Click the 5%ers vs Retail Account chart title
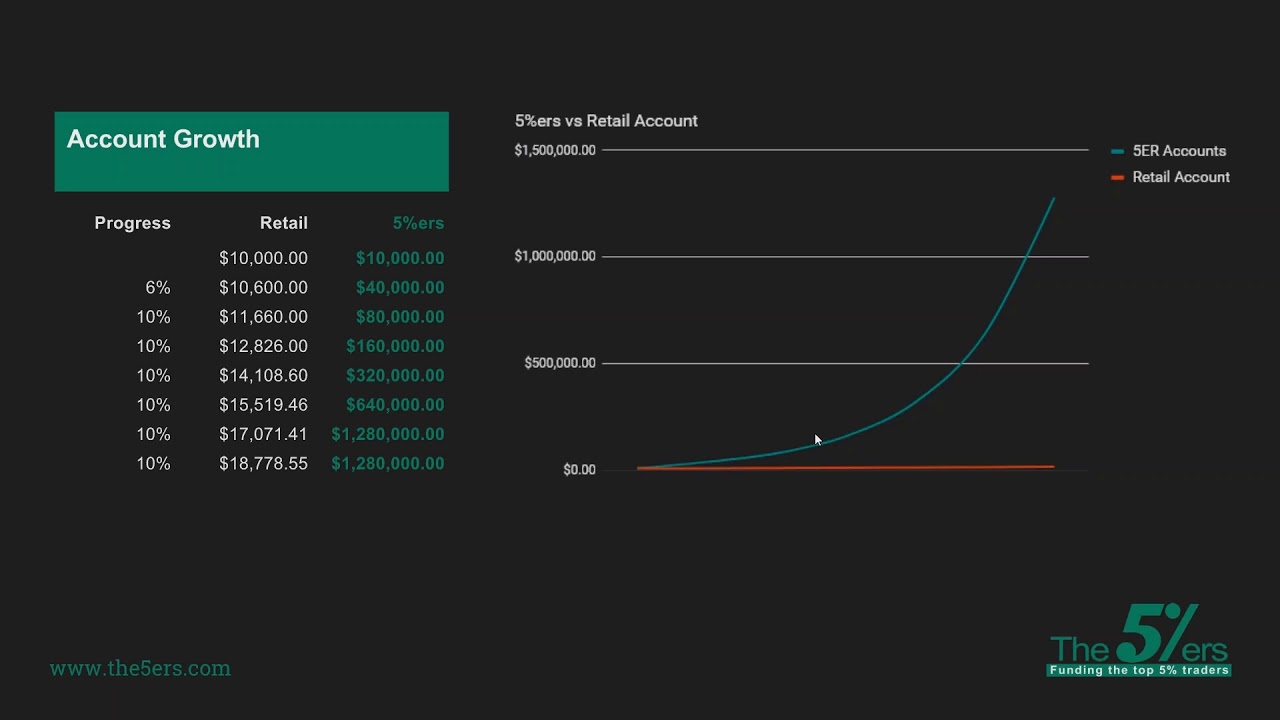This screenshot has height=720, width=1280. pos(606,121)
